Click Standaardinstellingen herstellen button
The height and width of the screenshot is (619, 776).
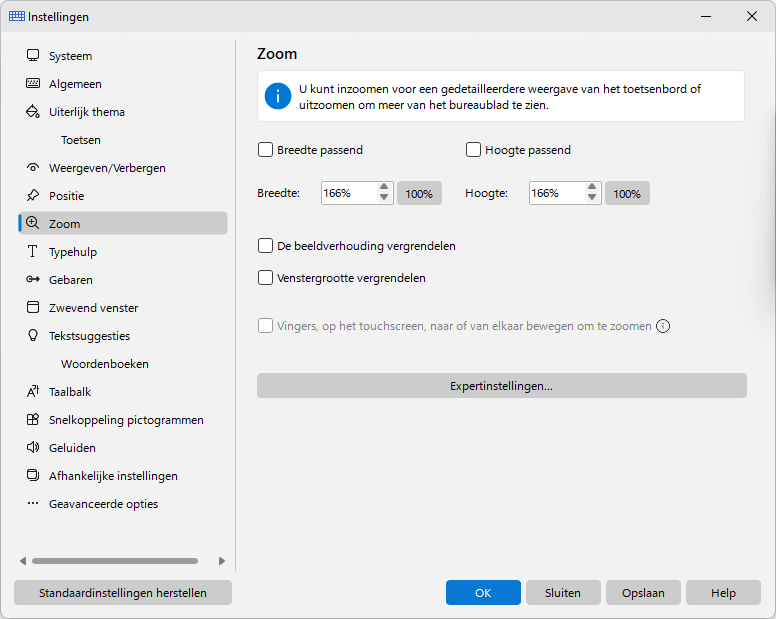123,592
